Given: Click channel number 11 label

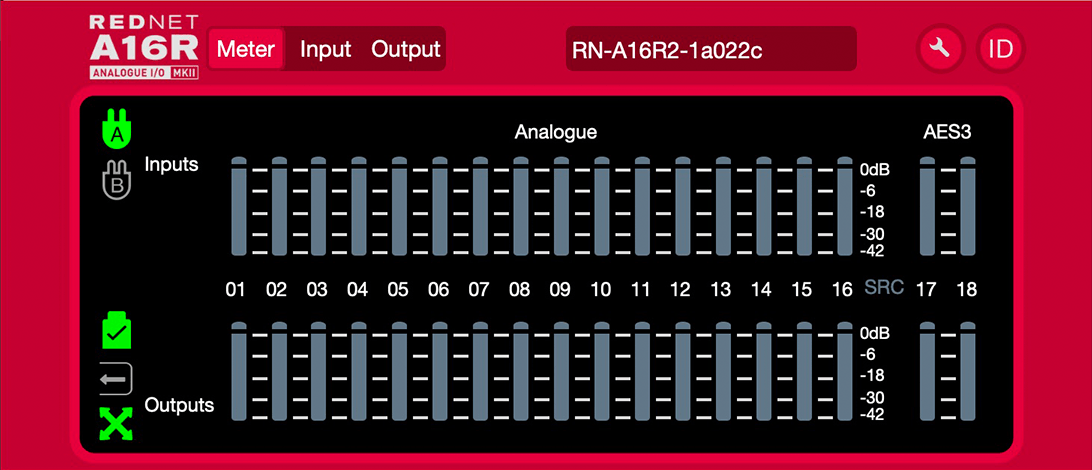Looking at the screenshot, I should tap(641, 290).
